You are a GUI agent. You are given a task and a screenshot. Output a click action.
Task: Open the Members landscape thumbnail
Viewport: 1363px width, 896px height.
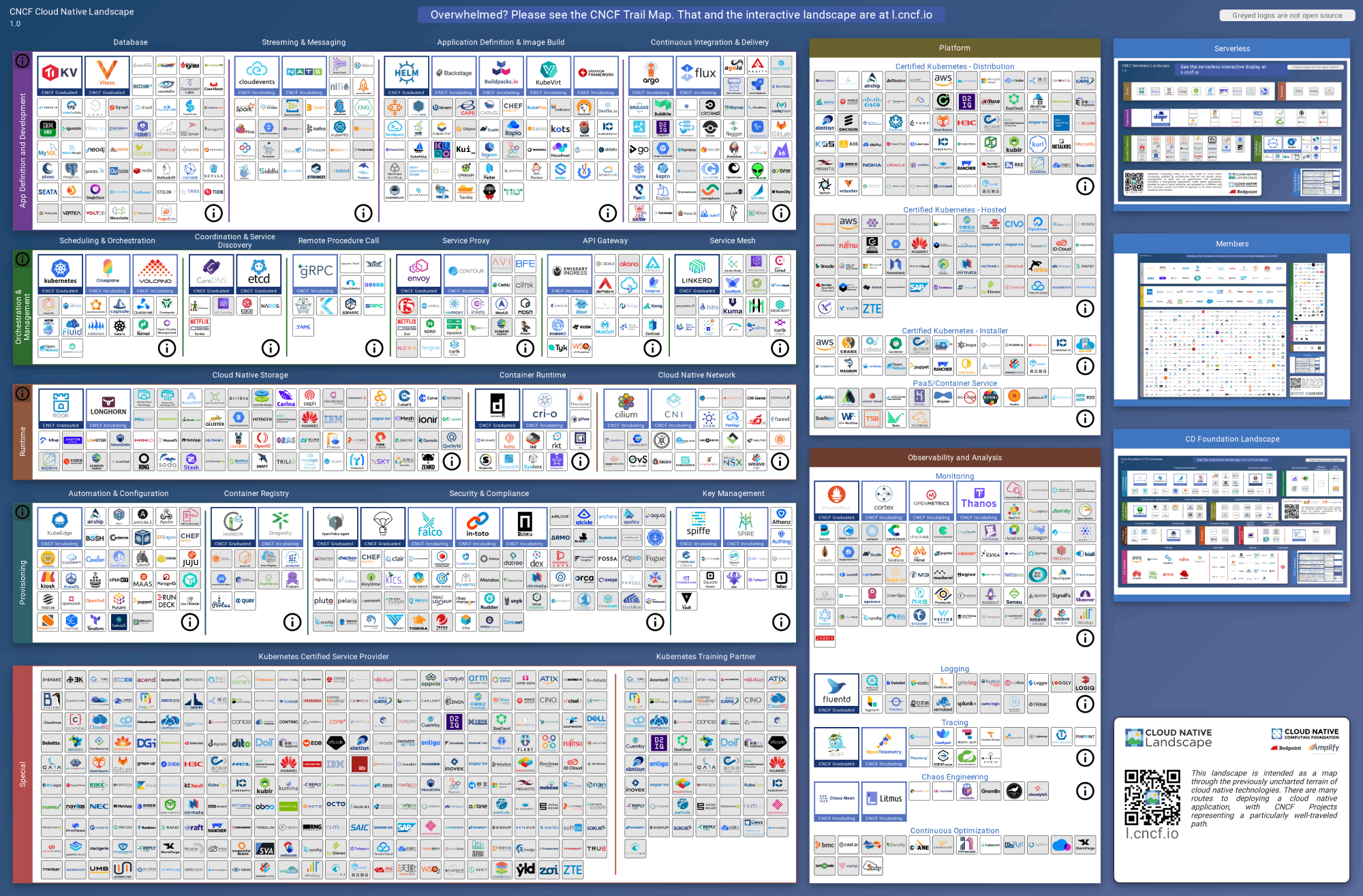point(1231,326)
